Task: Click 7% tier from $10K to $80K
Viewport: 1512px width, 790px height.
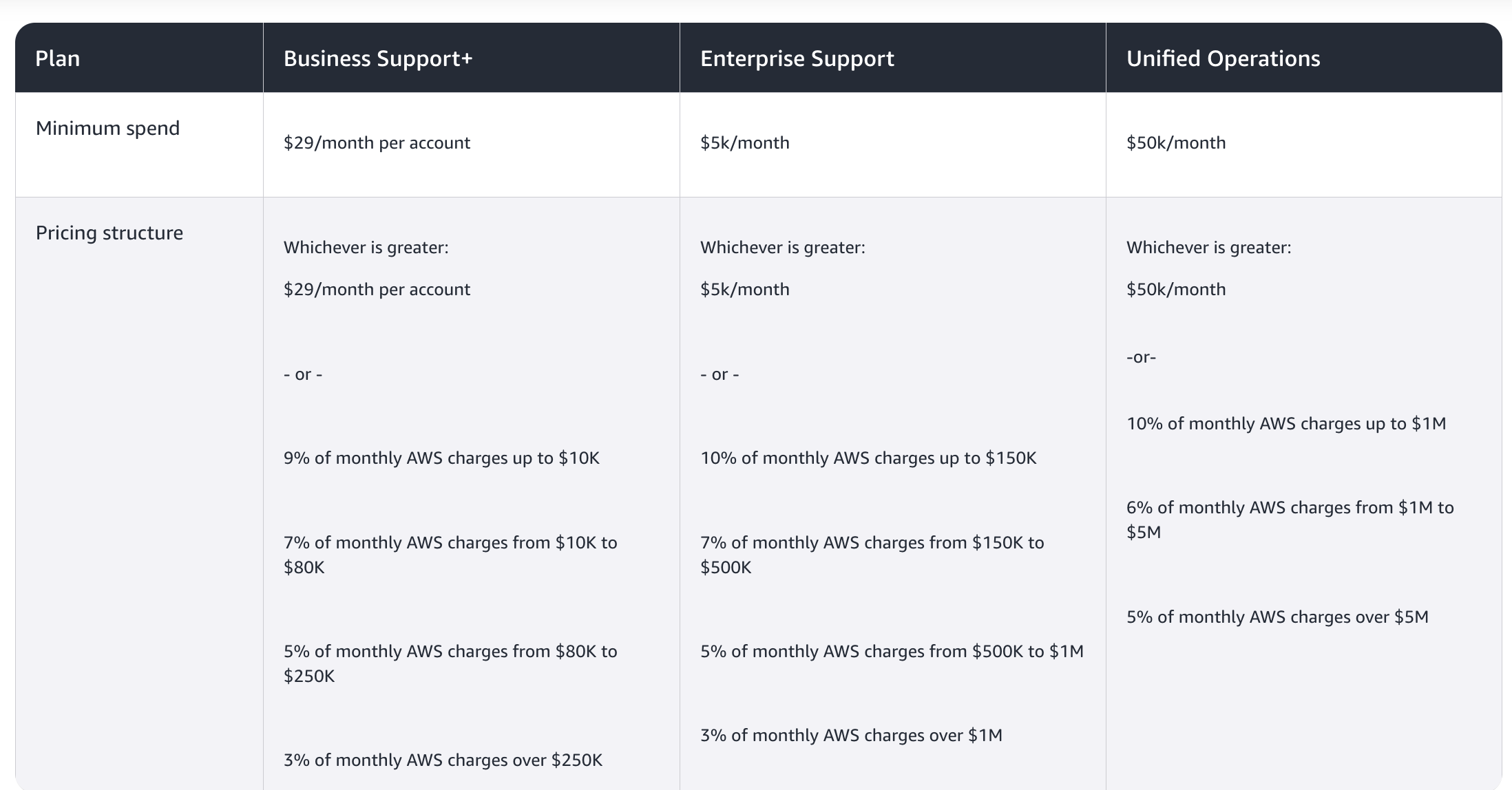Action: 450,555
